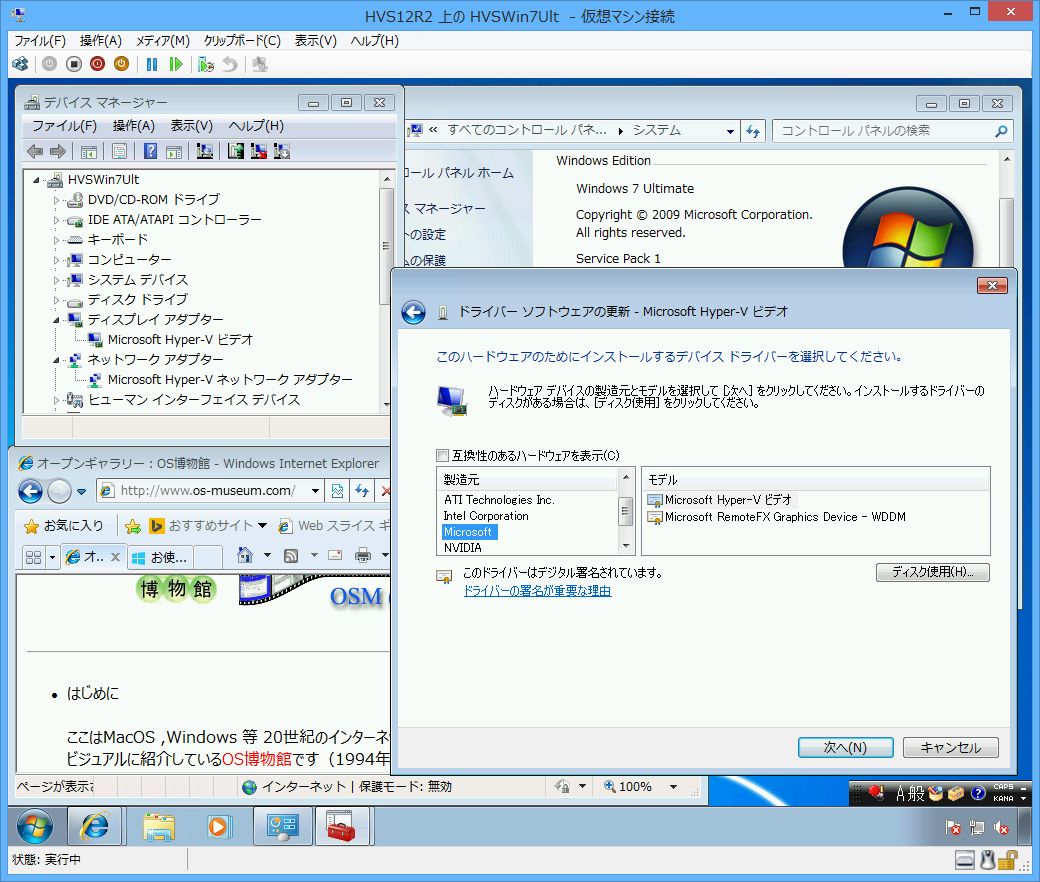Image resolution: width=1040 pixels, height=882 pixels.
Task: Open IE address bar dropdown arrow
Action: click(x=316, y=491)
